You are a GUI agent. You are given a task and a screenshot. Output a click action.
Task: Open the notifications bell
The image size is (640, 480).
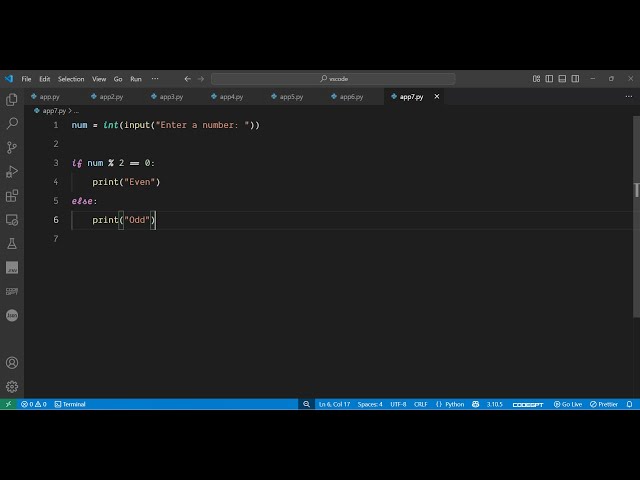pyautogui.click(x=629, y=404)
